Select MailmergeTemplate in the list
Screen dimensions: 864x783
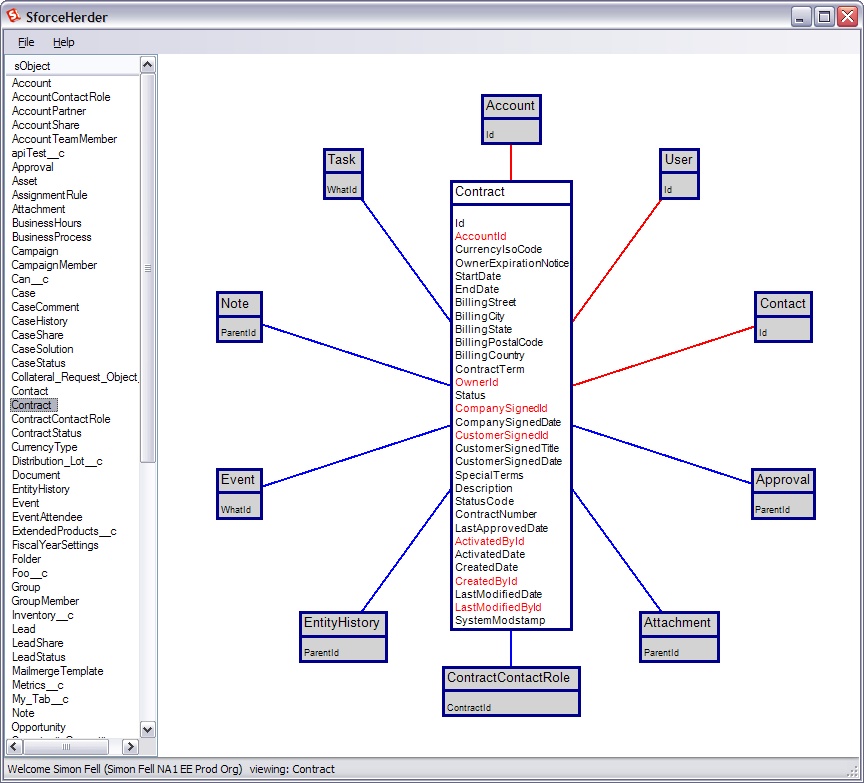[58, 671]
